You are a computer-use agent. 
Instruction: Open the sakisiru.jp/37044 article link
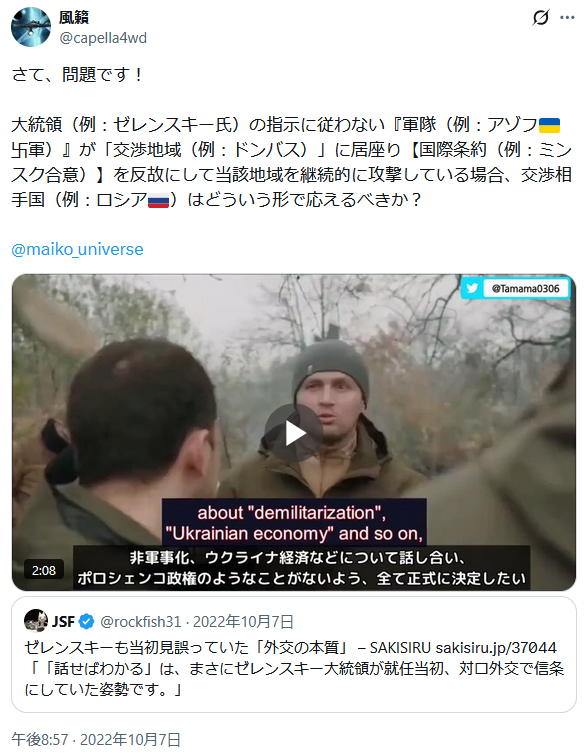coord(496,647)
